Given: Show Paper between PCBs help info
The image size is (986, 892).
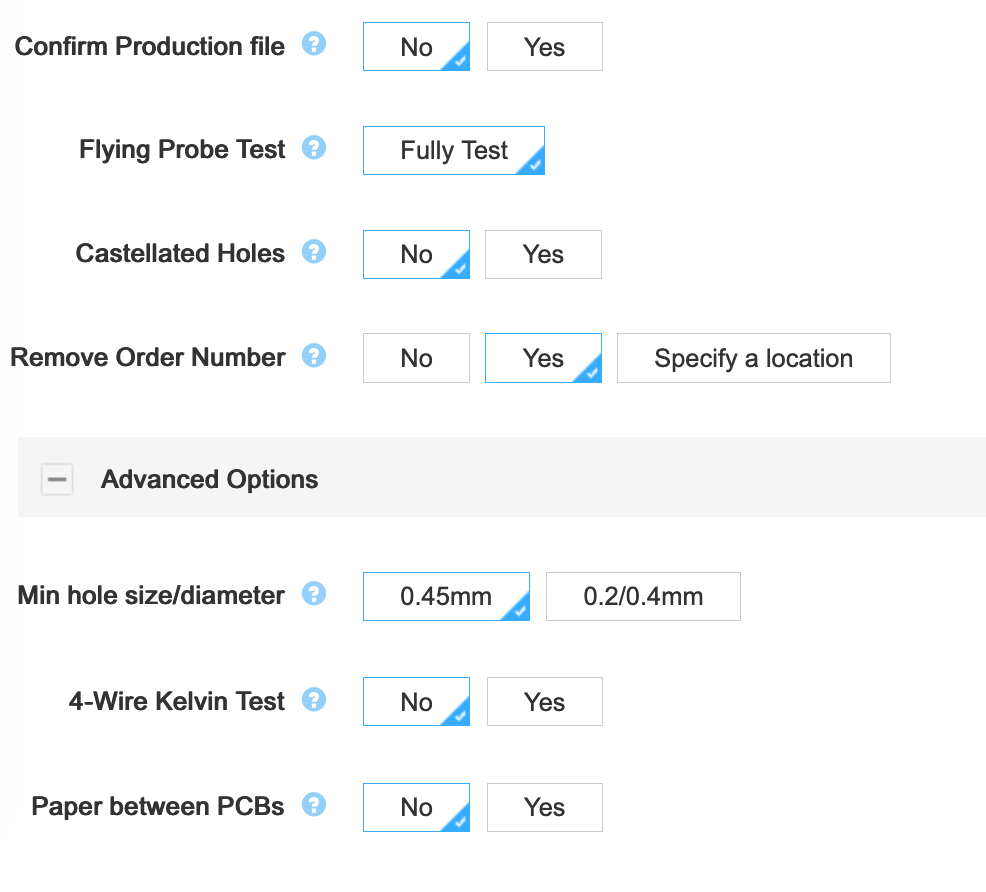Looking at the screenshot, I should pos(314,805).
